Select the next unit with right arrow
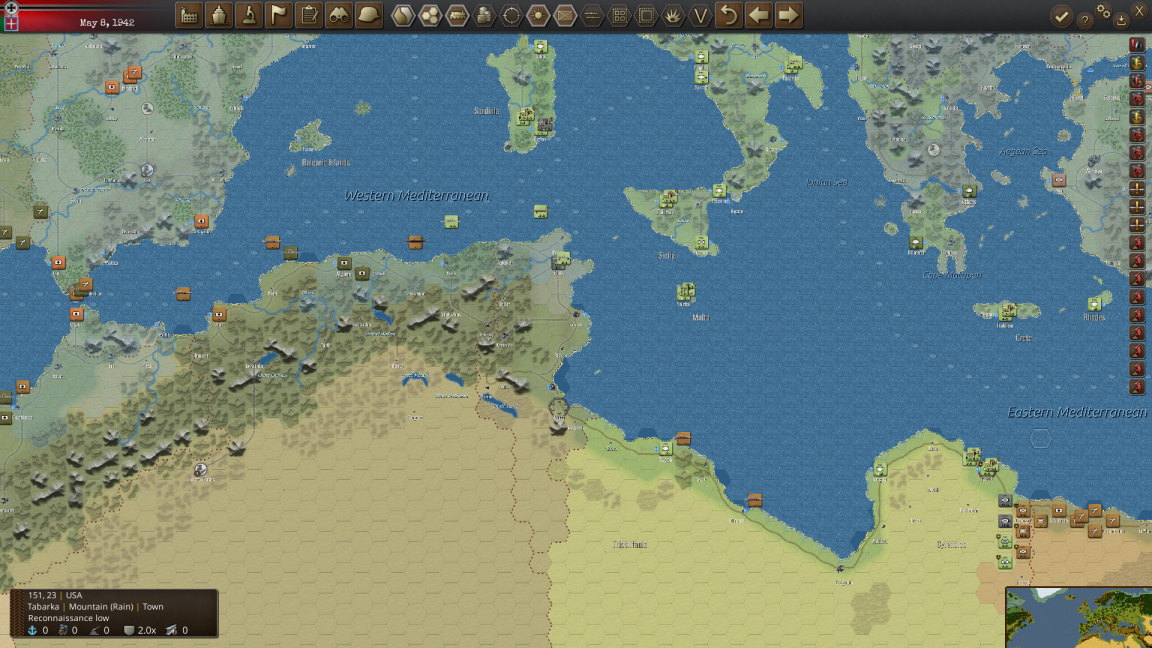 pos(788,15)
